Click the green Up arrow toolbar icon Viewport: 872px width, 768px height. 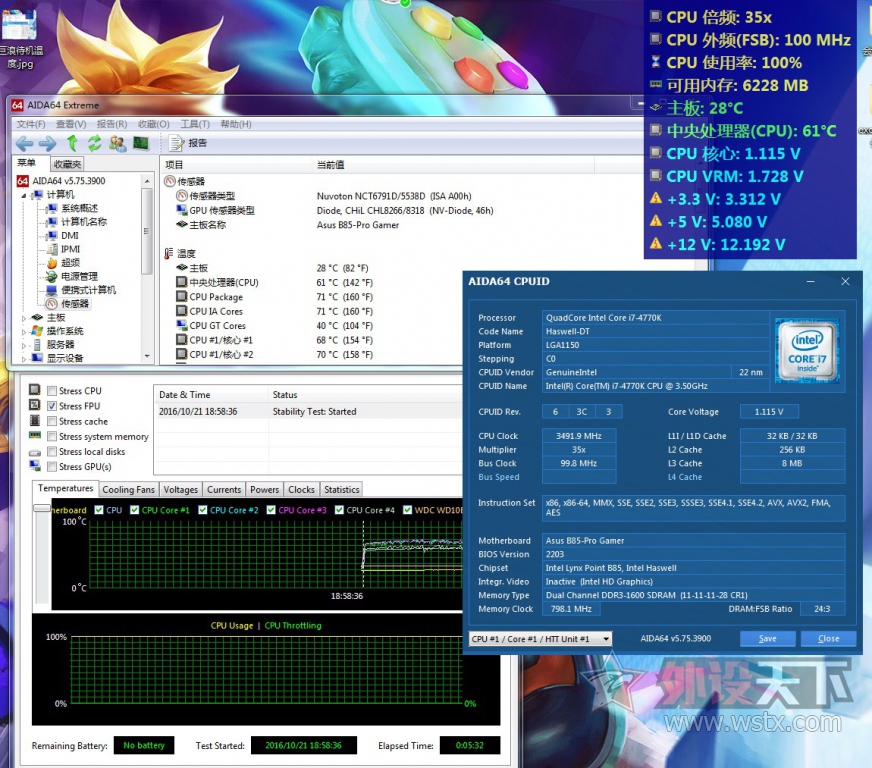click(x=72, y=143)
